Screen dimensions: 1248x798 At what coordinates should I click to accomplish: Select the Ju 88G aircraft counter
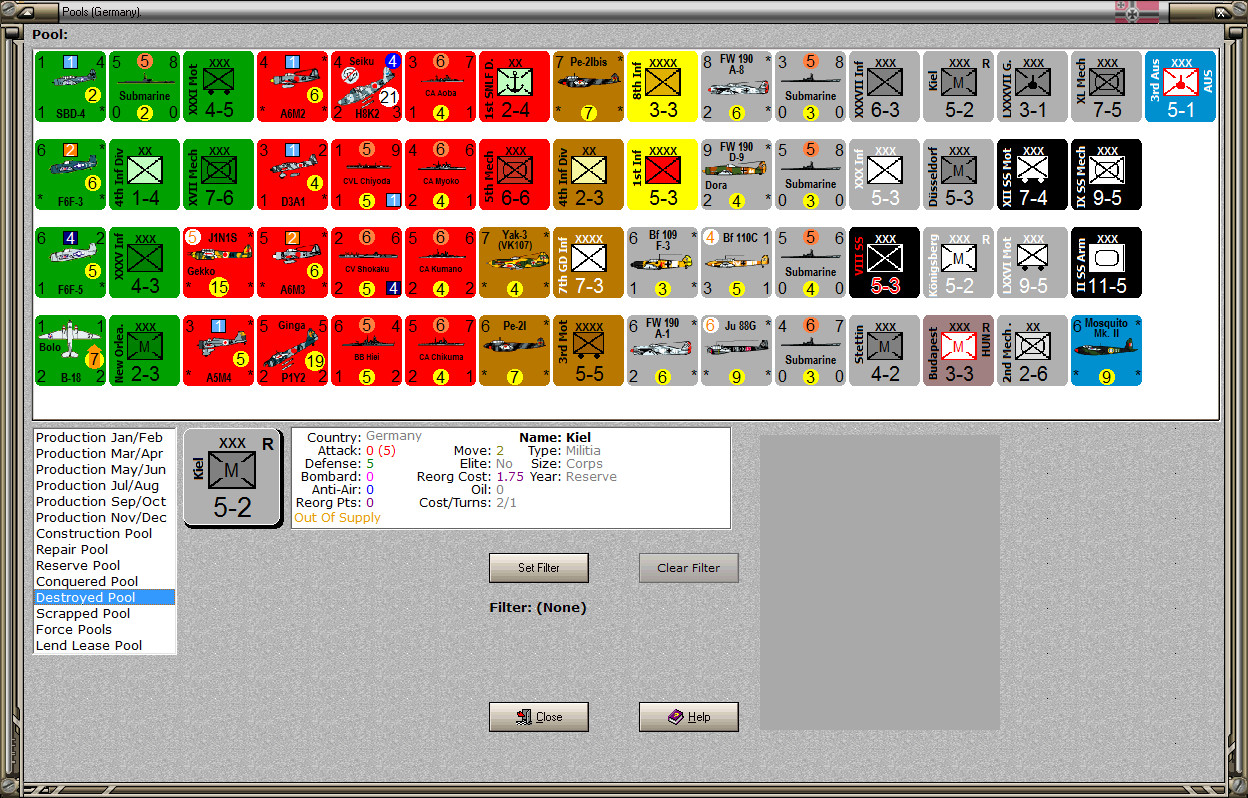(736, 351)
